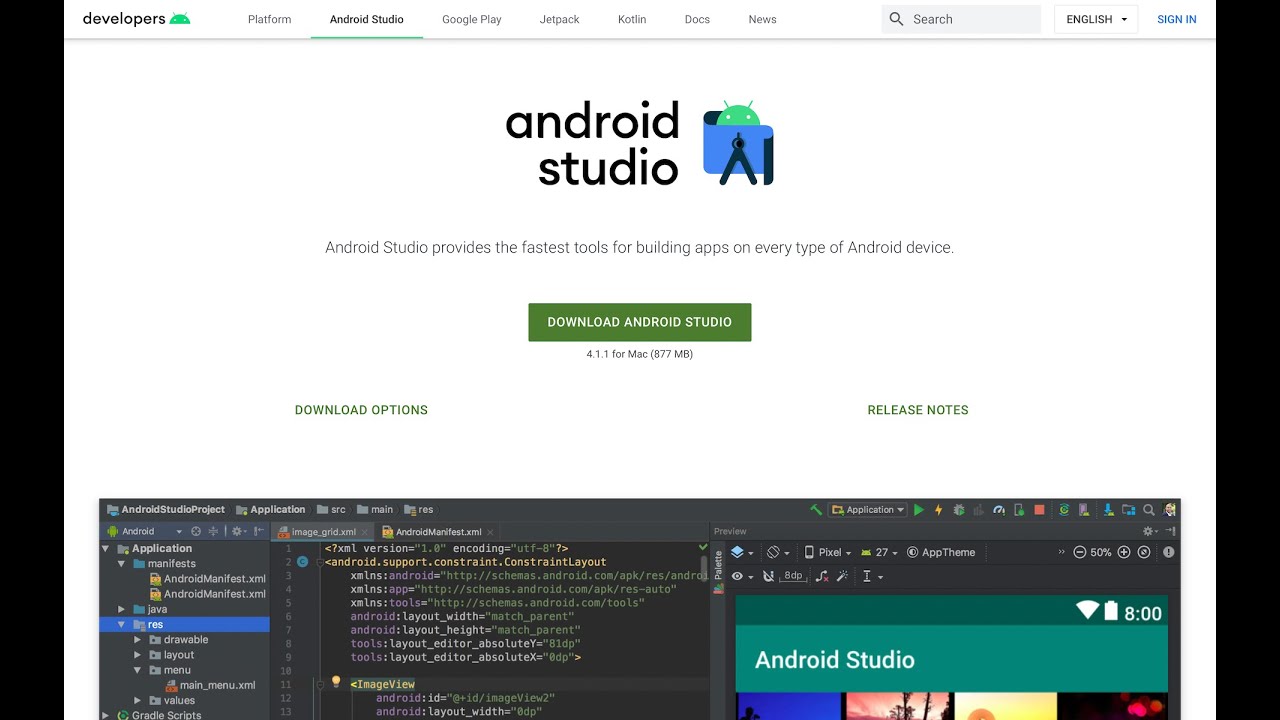
Task: Open the design surface layers dropdown
Action: tap(742, 552)
